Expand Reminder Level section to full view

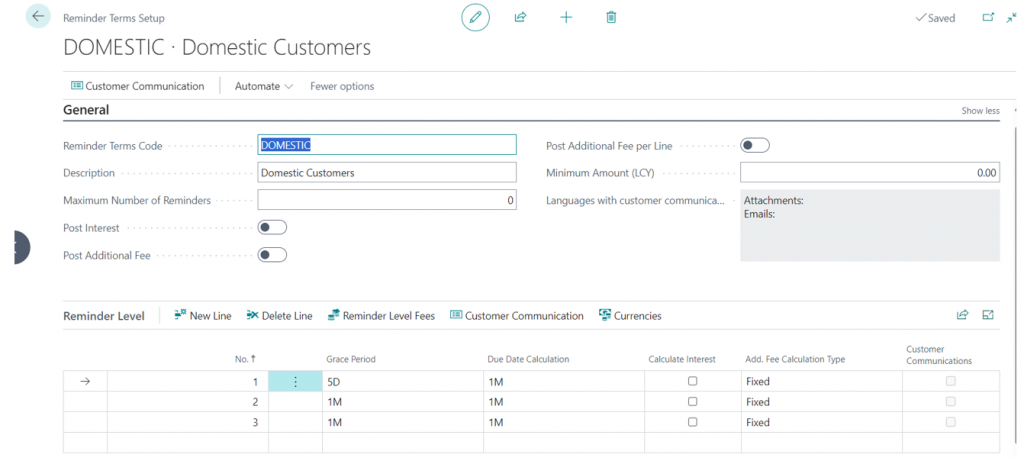coord(988,315)
